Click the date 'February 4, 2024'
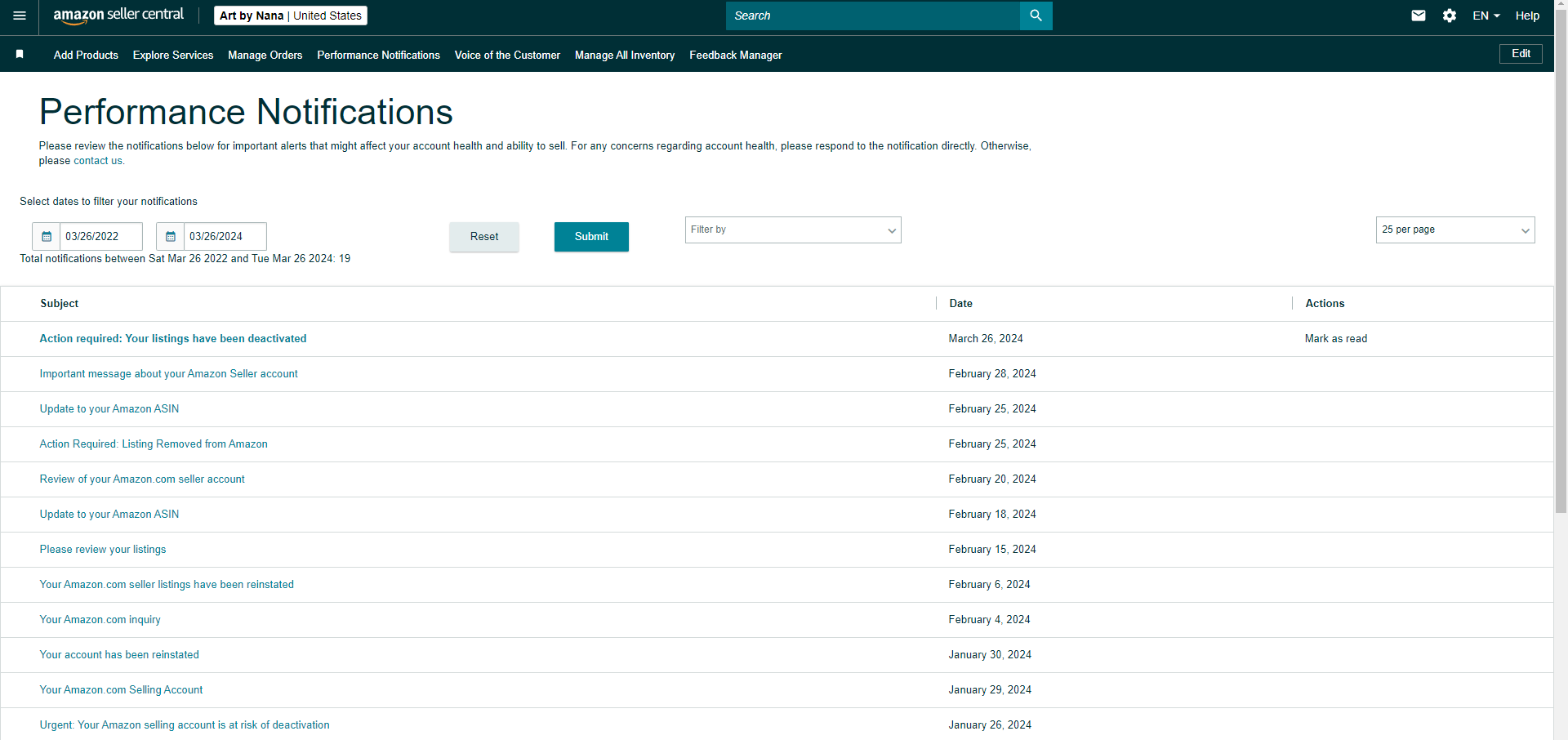 pyautogui.click(x=990, y=620)
